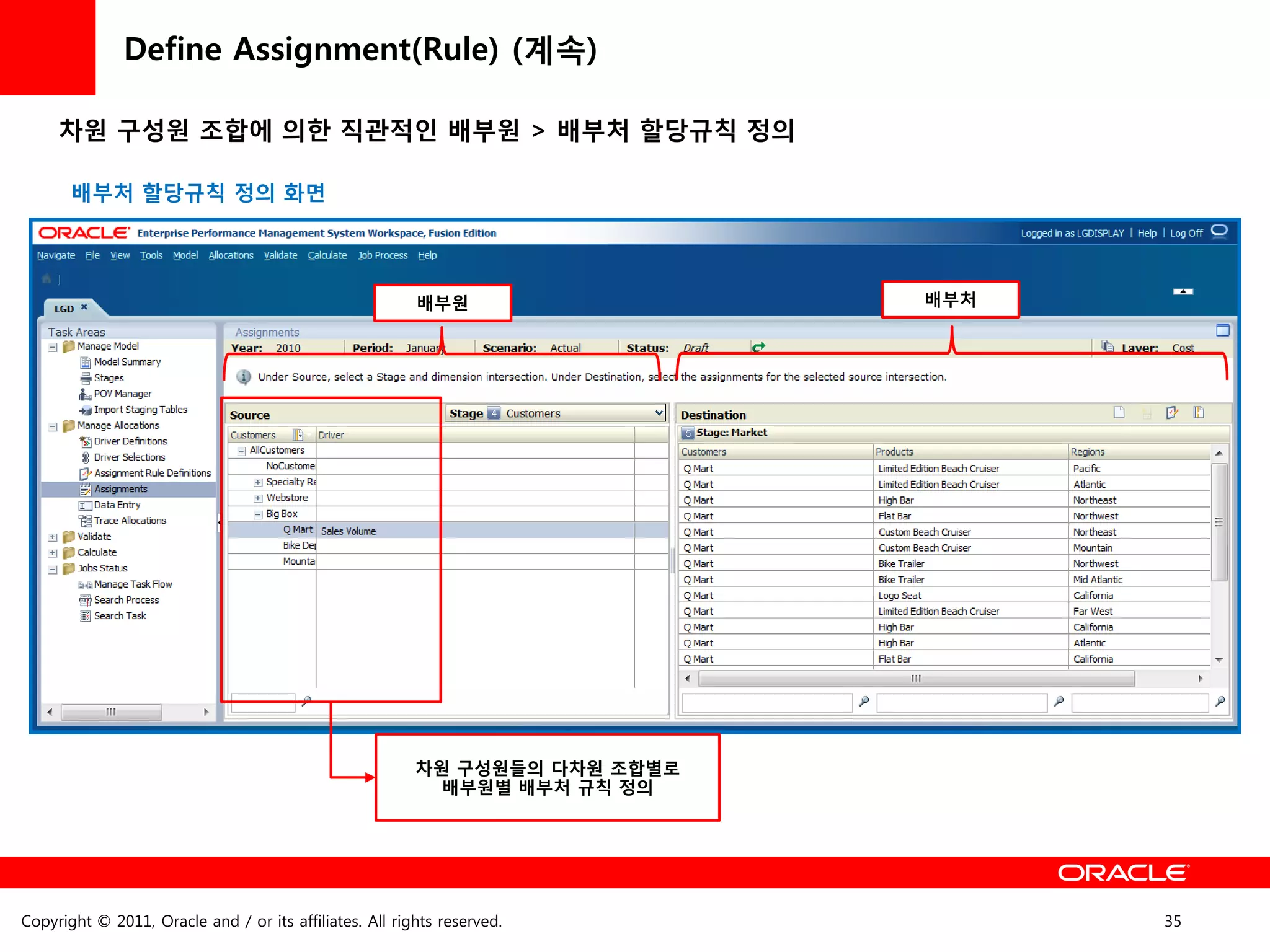1270x952 pixels.
Task: Click the Regions column header
Action: click(1139, 452)
